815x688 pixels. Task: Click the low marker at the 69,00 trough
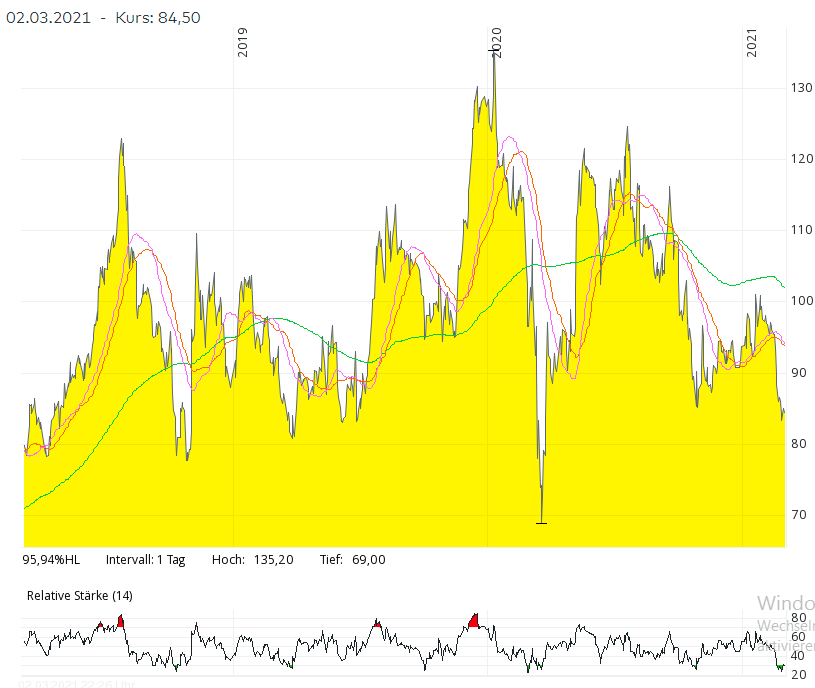click(541, 523)
